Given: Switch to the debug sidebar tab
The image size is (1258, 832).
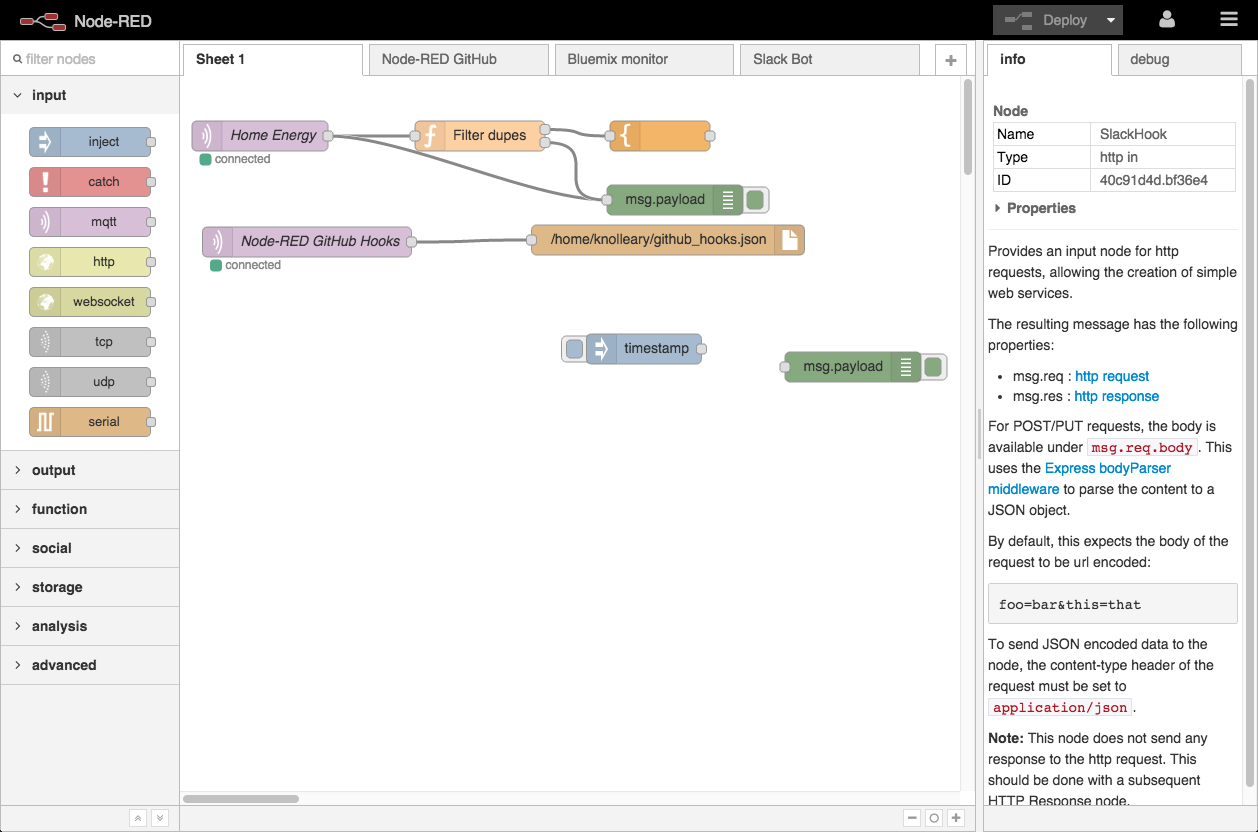Looking at the screenshot, I should tap(1179, 59).
